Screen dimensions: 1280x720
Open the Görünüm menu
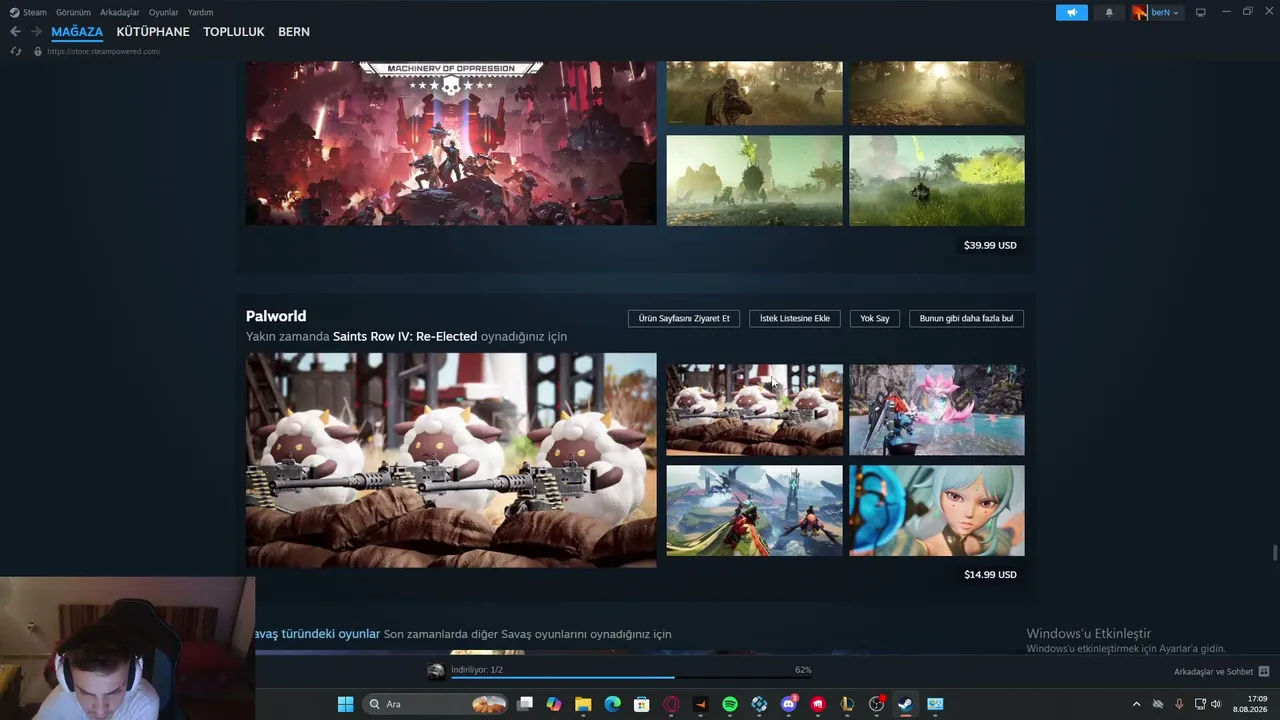(73, 12)
